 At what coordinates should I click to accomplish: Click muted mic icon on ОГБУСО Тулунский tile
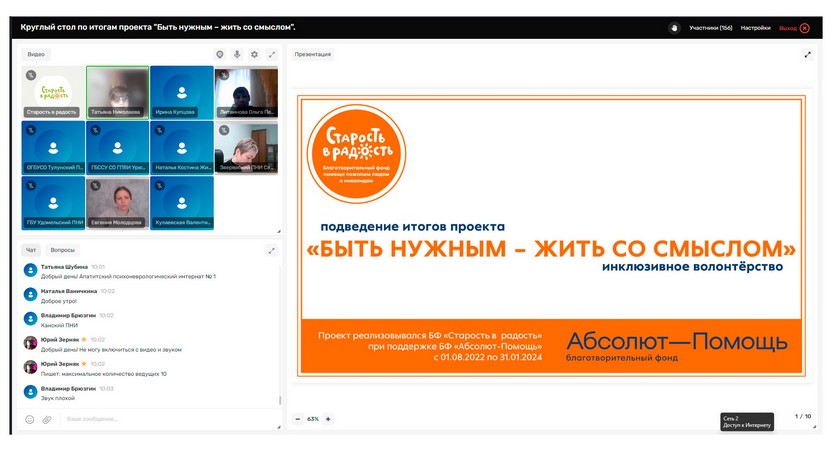pos(31,130)
